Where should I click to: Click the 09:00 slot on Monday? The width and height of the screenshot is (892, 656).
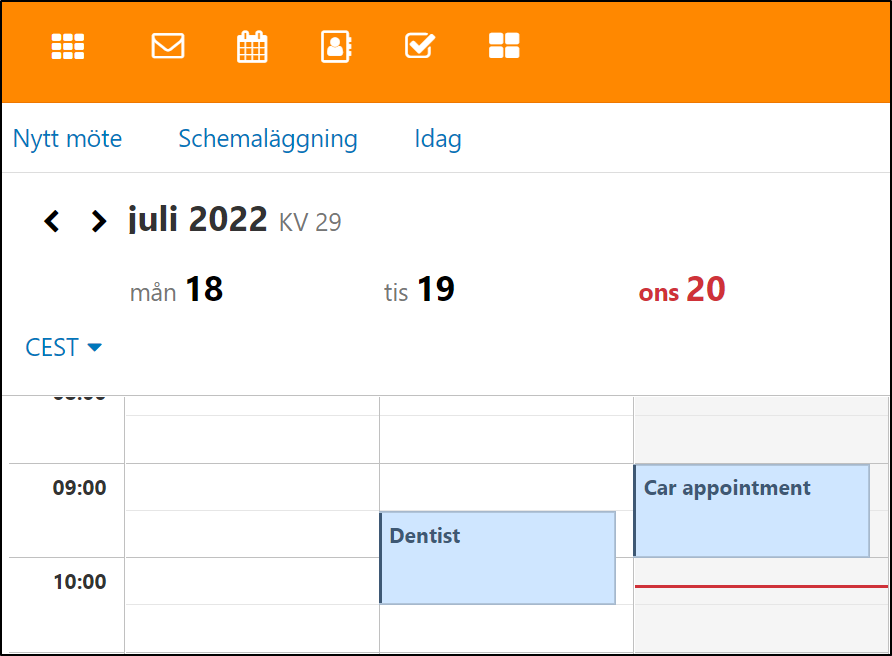pos(251,487)
